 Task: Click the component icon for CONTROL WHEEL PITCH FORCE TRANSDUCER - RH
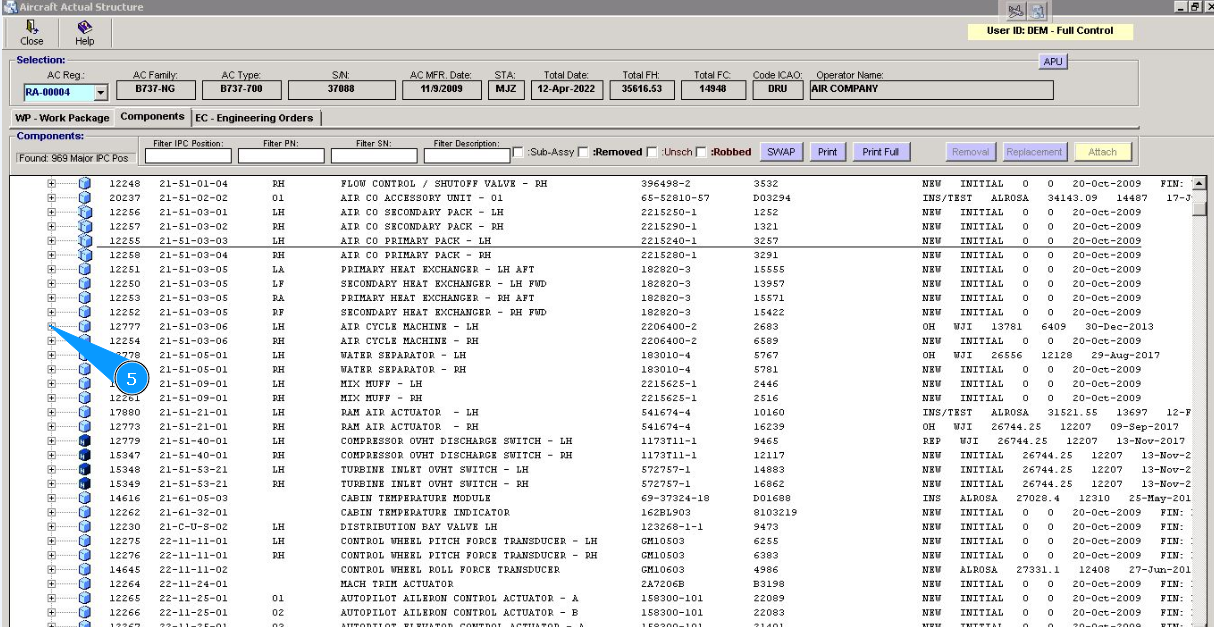[x=85, y=555]
